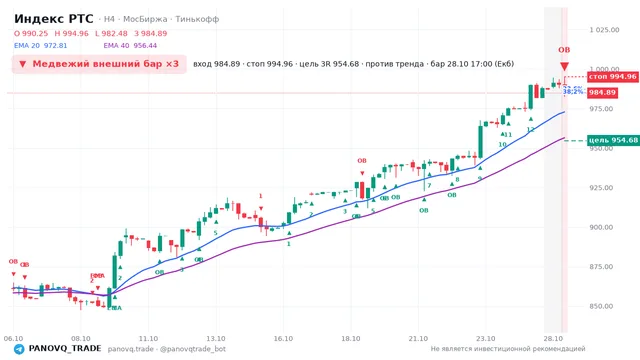Click the red OB marker above the 18.10 candles

tap(362, 161)
